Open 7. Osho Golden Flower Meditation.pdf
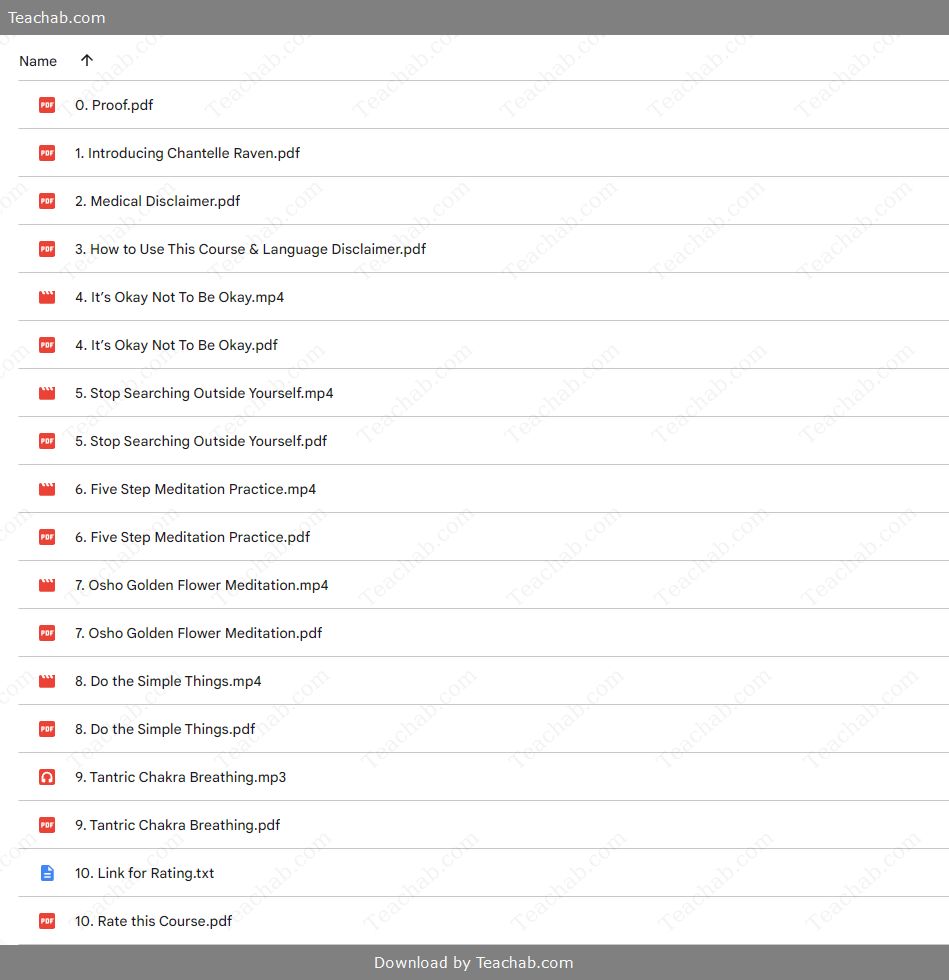949x980 pixels. click(199, 633)
